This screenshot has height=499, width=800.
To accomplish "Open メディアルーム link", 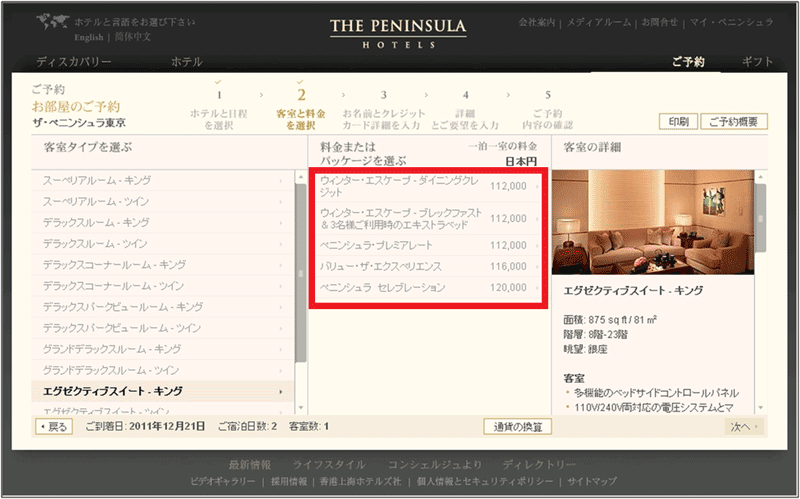I will (598, 22).
